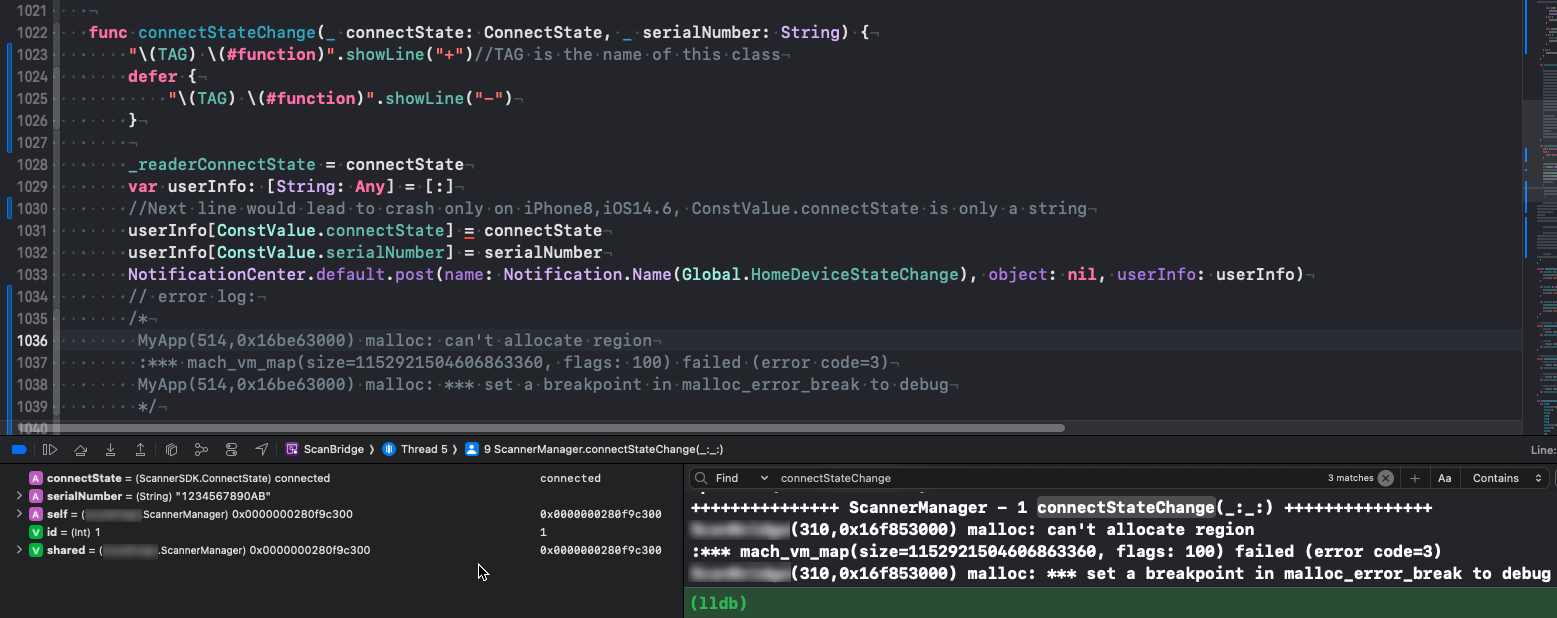Open the Contains match type dropdown
Image resolution: width=1557 pixels, height=618 pixels.
pos(1509,478)
